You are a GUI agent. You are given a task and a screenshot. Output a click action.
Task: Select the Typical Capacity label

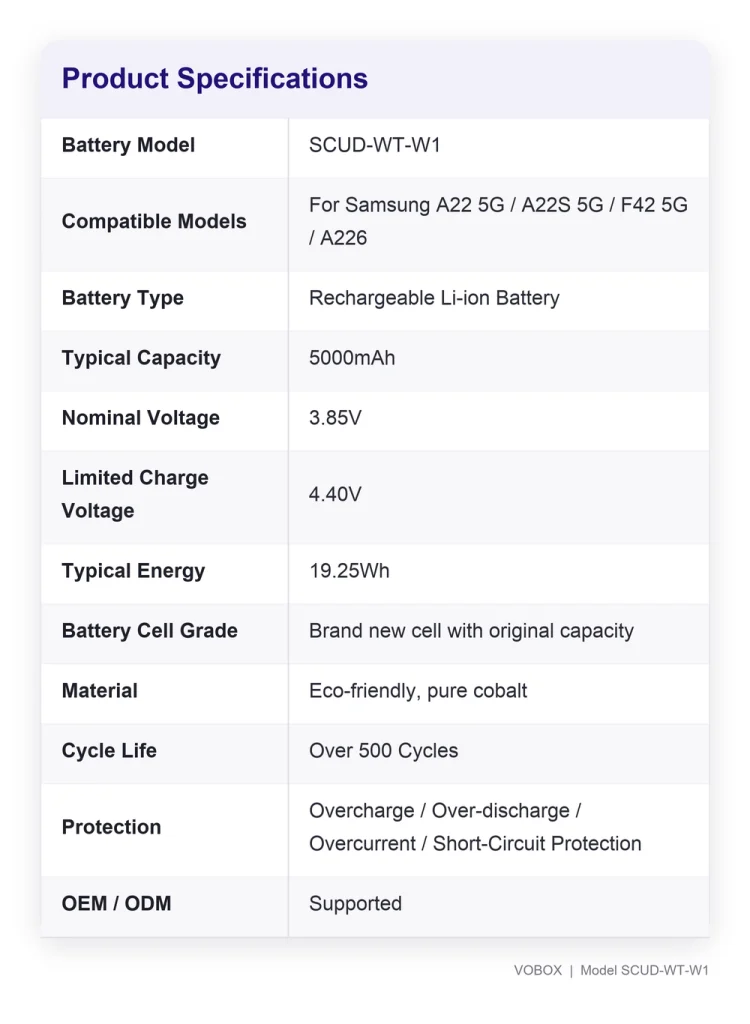click(141, 358)
